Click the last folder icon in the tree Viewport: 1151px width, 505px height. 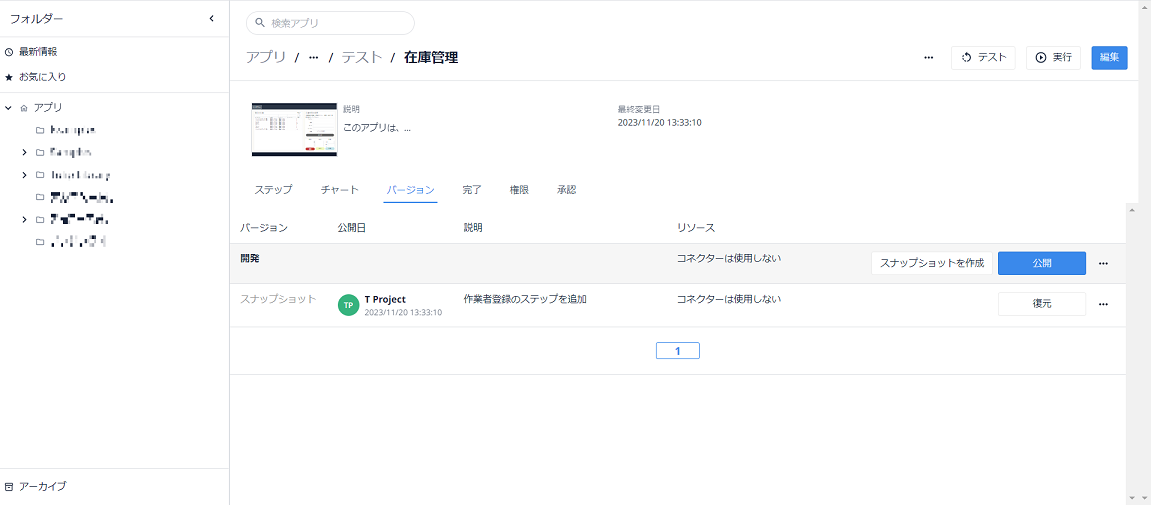pos(40,241)
